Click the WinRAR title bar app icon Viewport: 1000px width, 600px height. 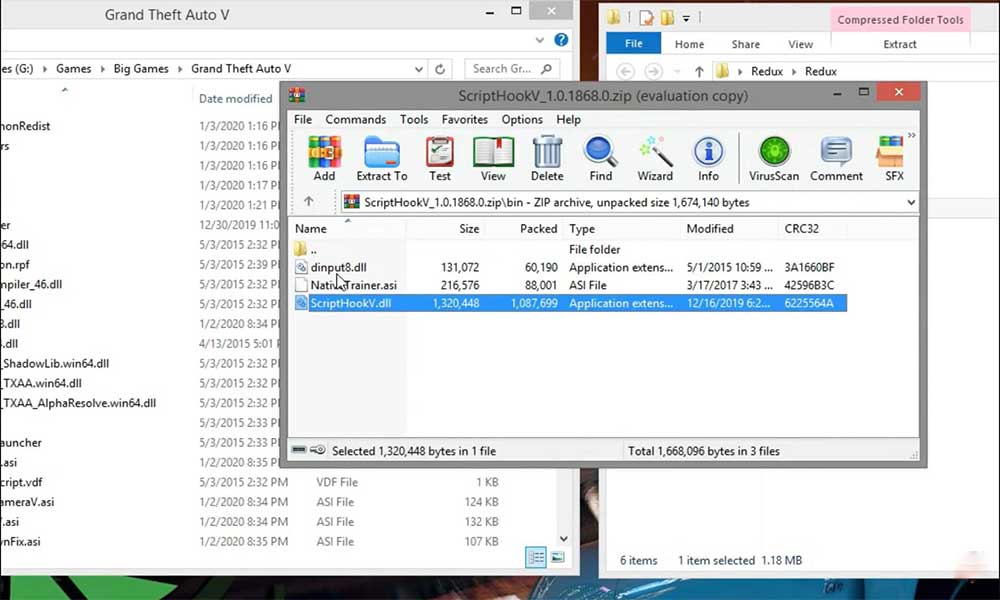[x=297, y=95]
